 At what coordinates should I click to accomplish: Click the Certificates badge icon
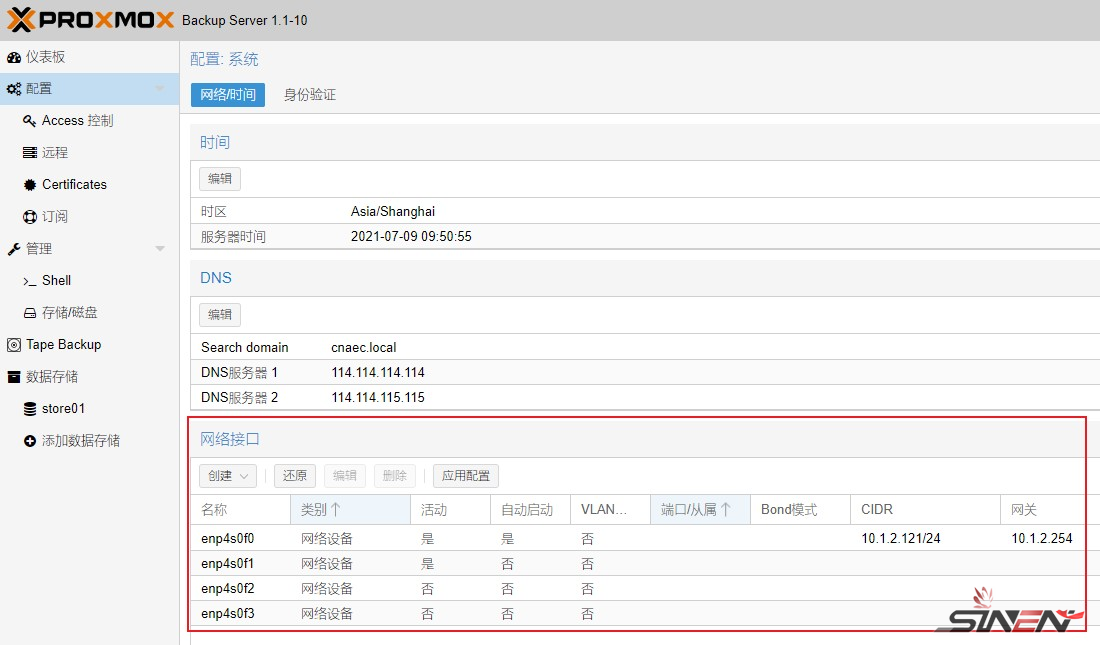pyautogui.click(x=29, y=185)
